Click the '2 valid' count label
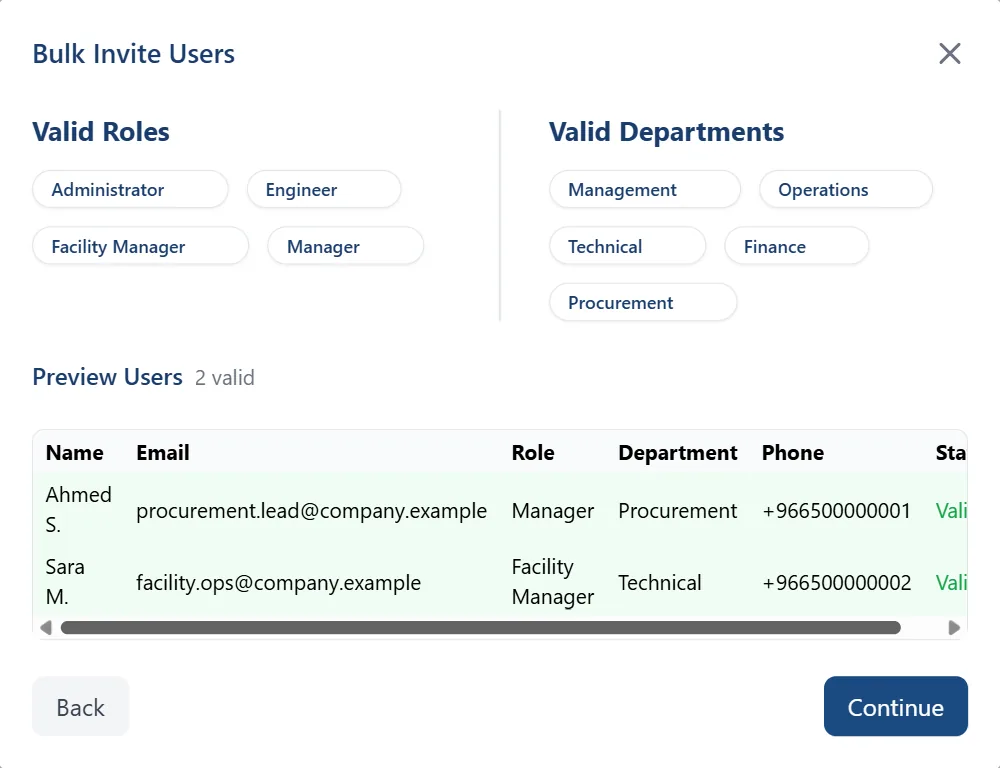1000x768 pixels. (224, 378)
